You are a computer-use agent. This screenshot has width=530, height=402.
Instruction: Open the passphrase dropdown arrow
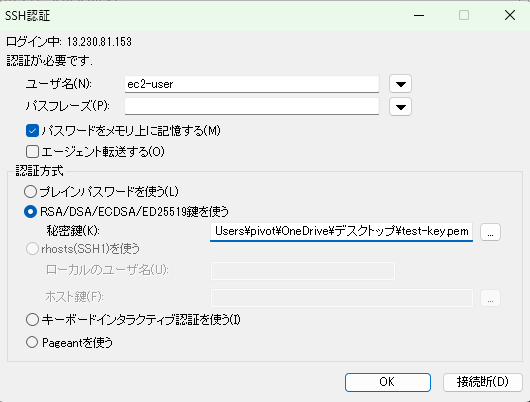point(400,107)
